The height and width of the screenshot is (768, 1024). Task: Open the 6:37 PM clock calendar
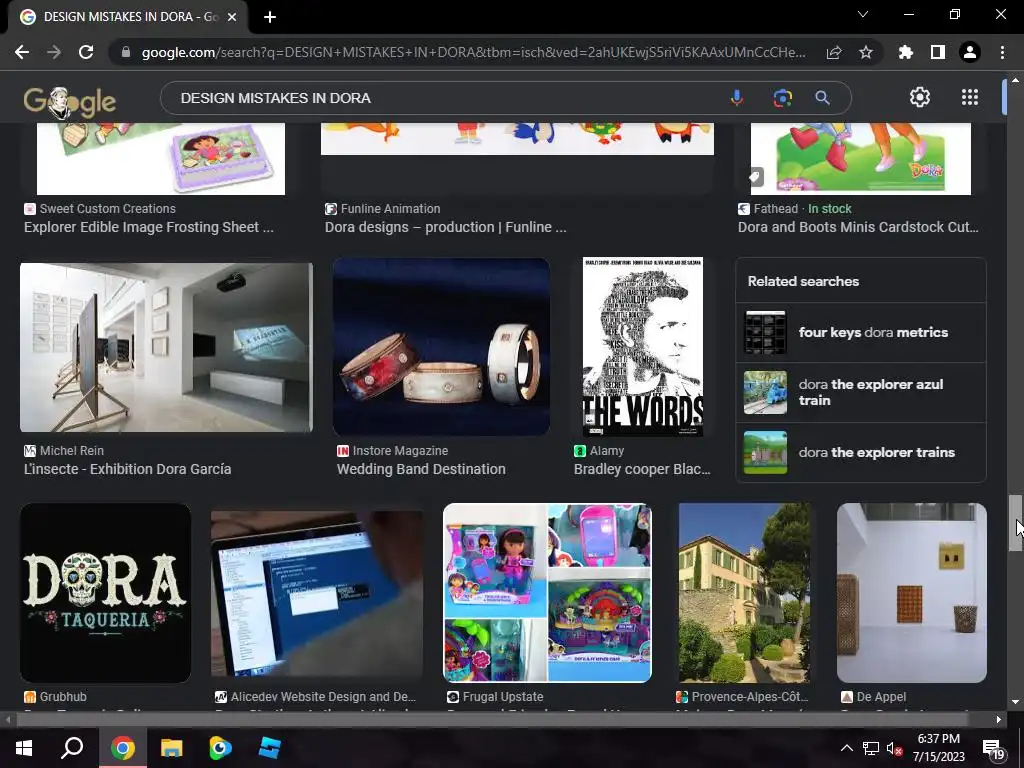938,748
